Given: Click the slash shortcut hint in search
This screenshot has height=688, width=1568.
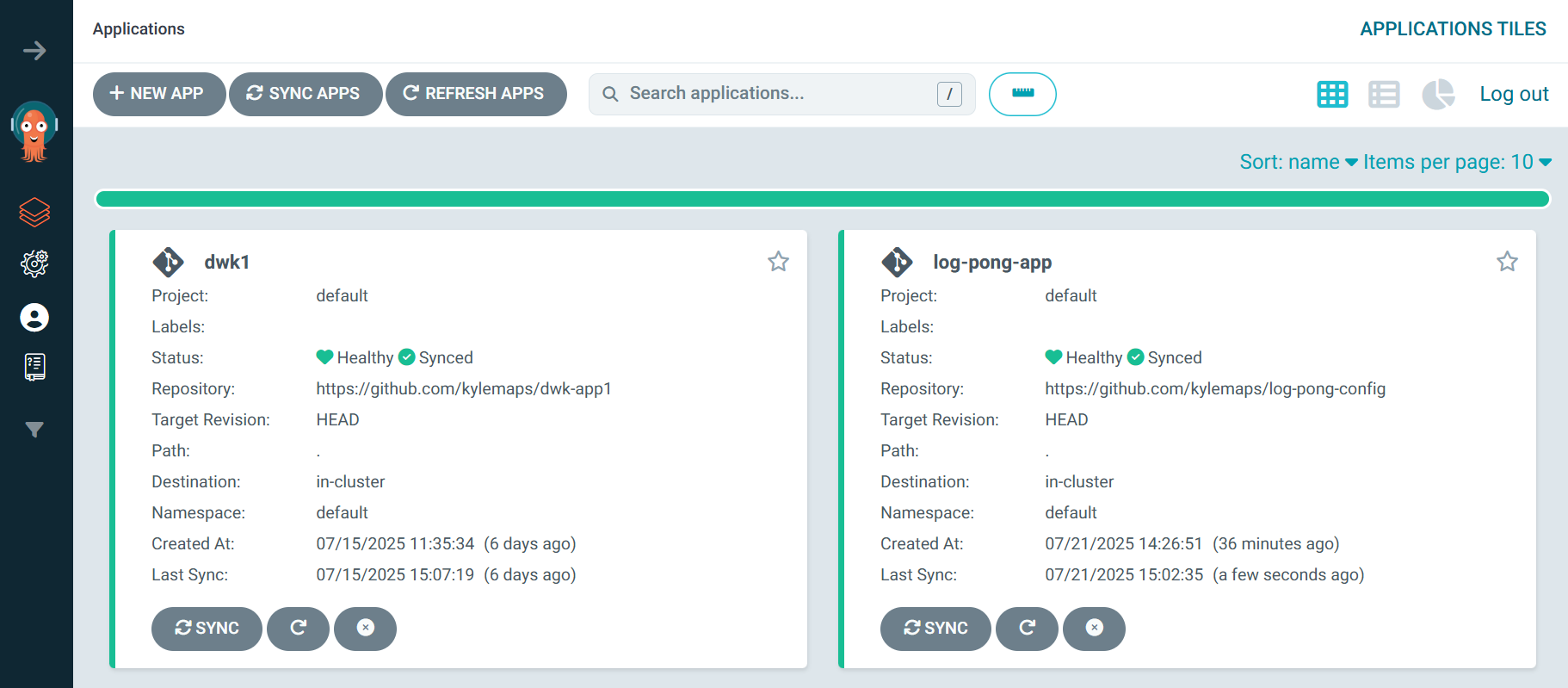Looking at the screenshot, I should click(x=949, y=94).
